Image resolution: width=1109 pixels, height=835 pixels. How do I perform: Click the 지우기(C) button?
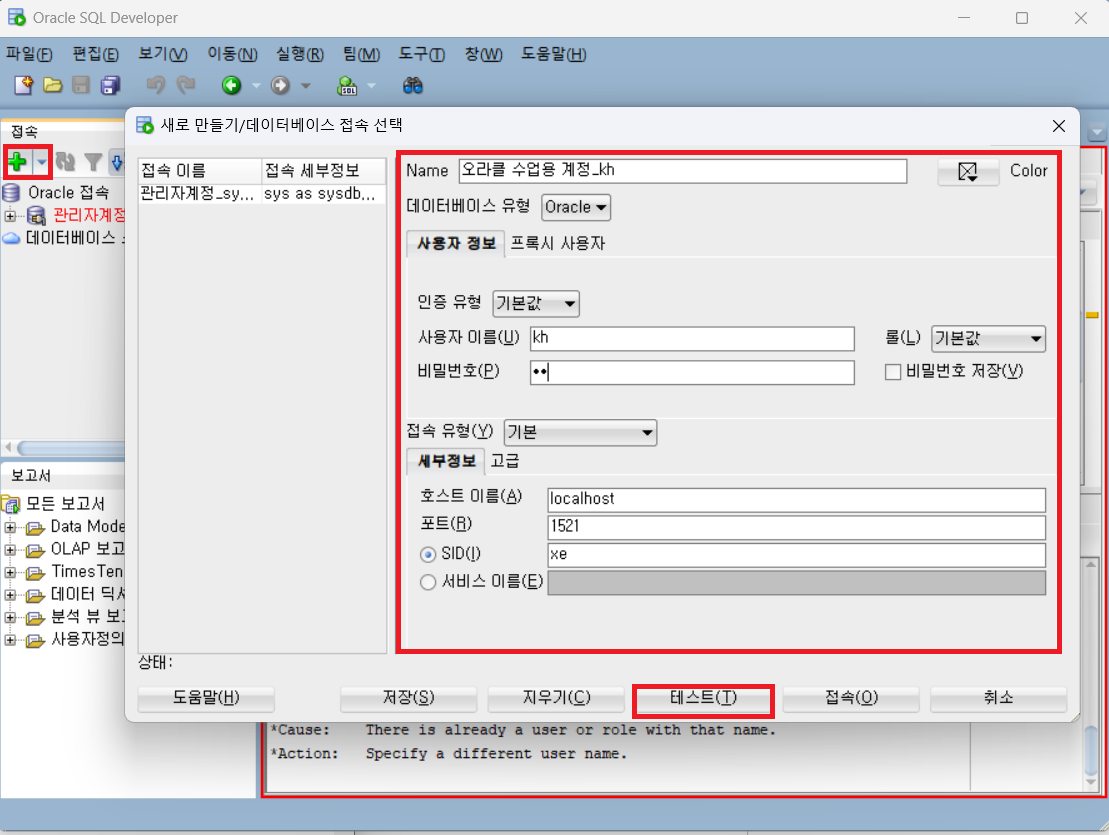556,699
